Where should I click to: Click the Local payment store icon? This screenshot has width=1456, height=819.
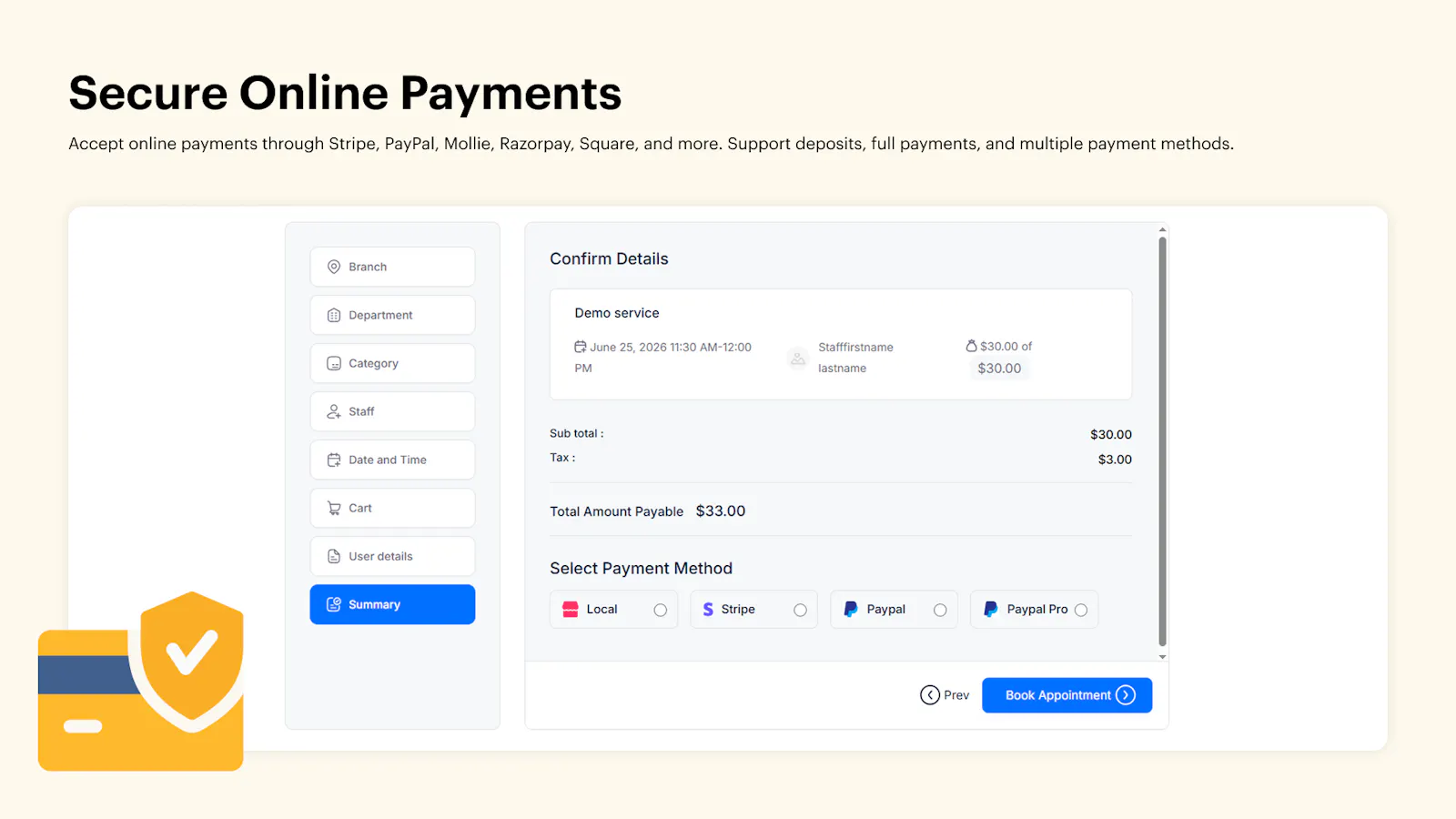coord(571,610)
